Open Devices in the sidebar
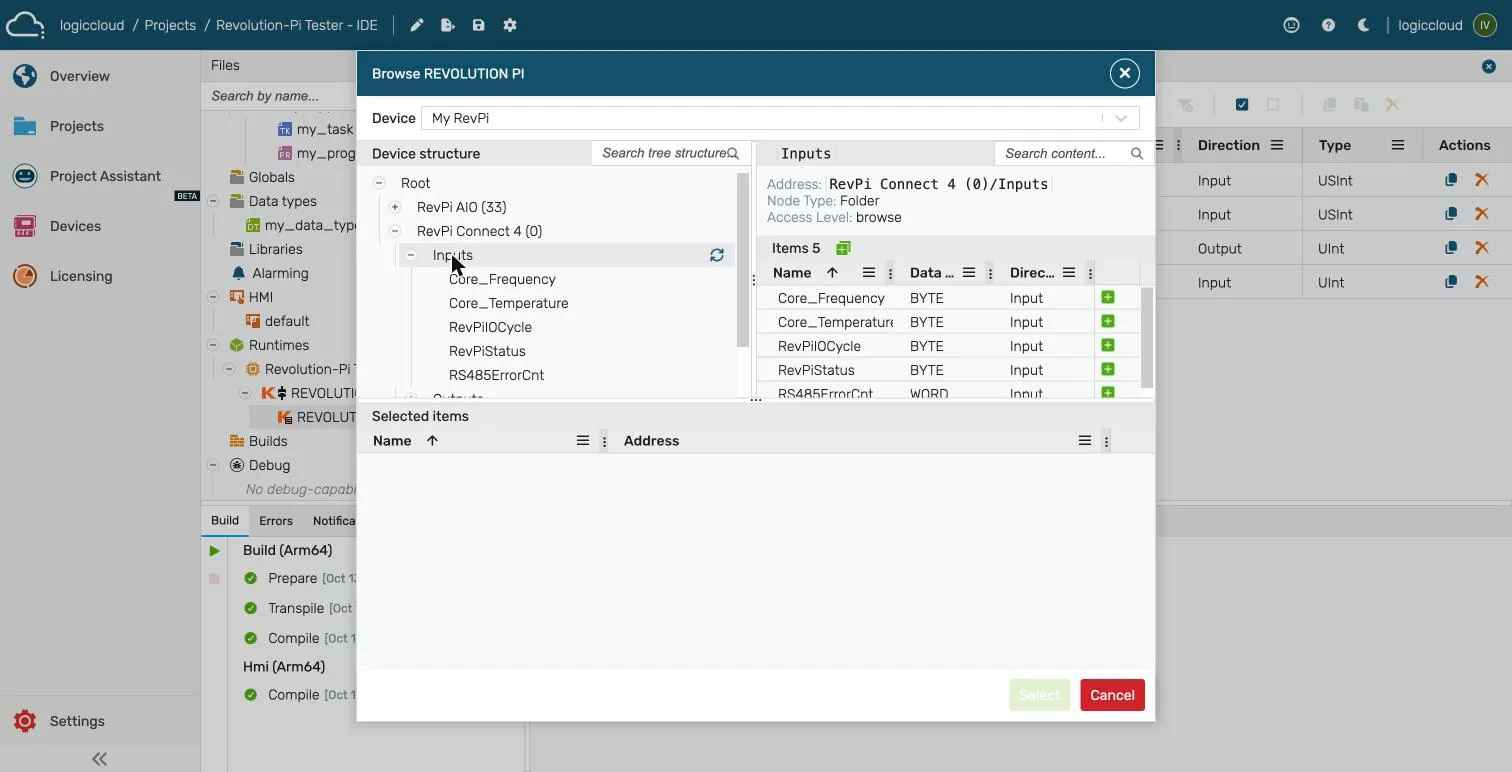Screen dimensions: 1512x772 [x=75, y=226]
